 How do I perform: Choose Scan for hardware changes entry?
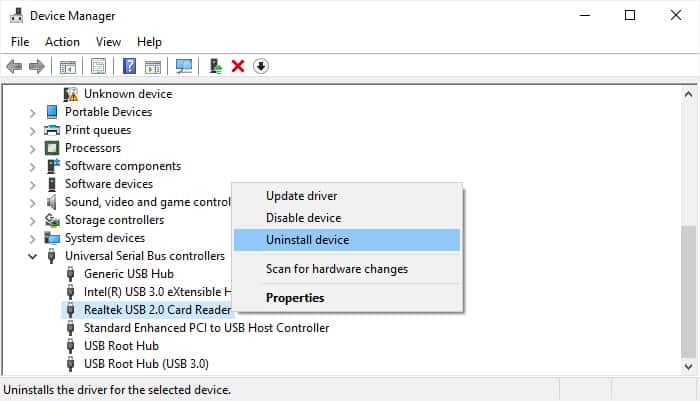pos(347,269)
